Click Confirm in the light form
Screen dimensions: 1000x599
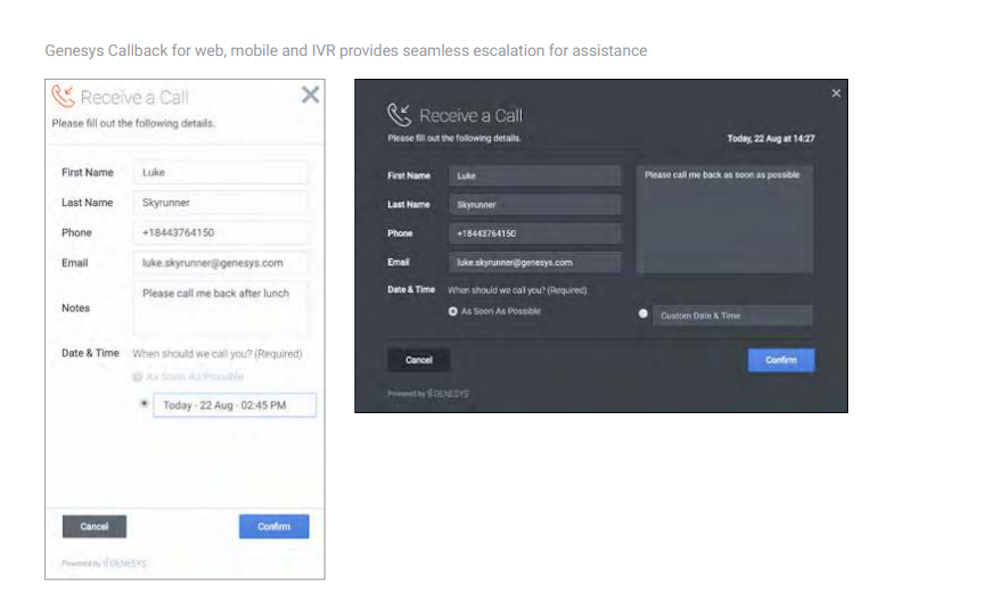(274, 526)
